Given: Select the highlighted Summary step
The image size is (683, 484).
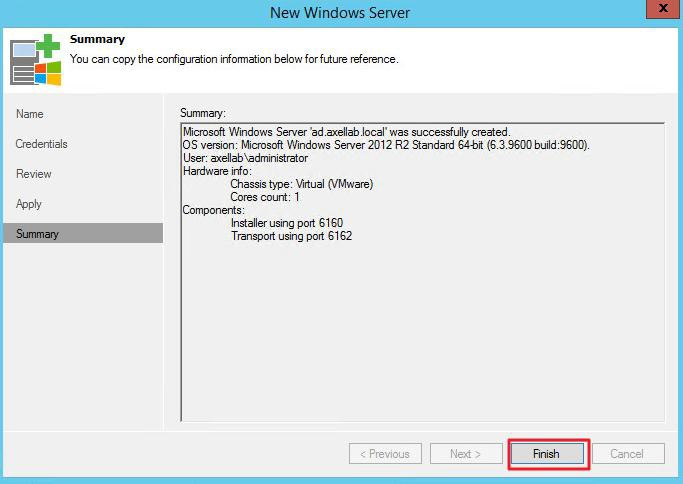Looking at the screenshot, I should [38, 234].
